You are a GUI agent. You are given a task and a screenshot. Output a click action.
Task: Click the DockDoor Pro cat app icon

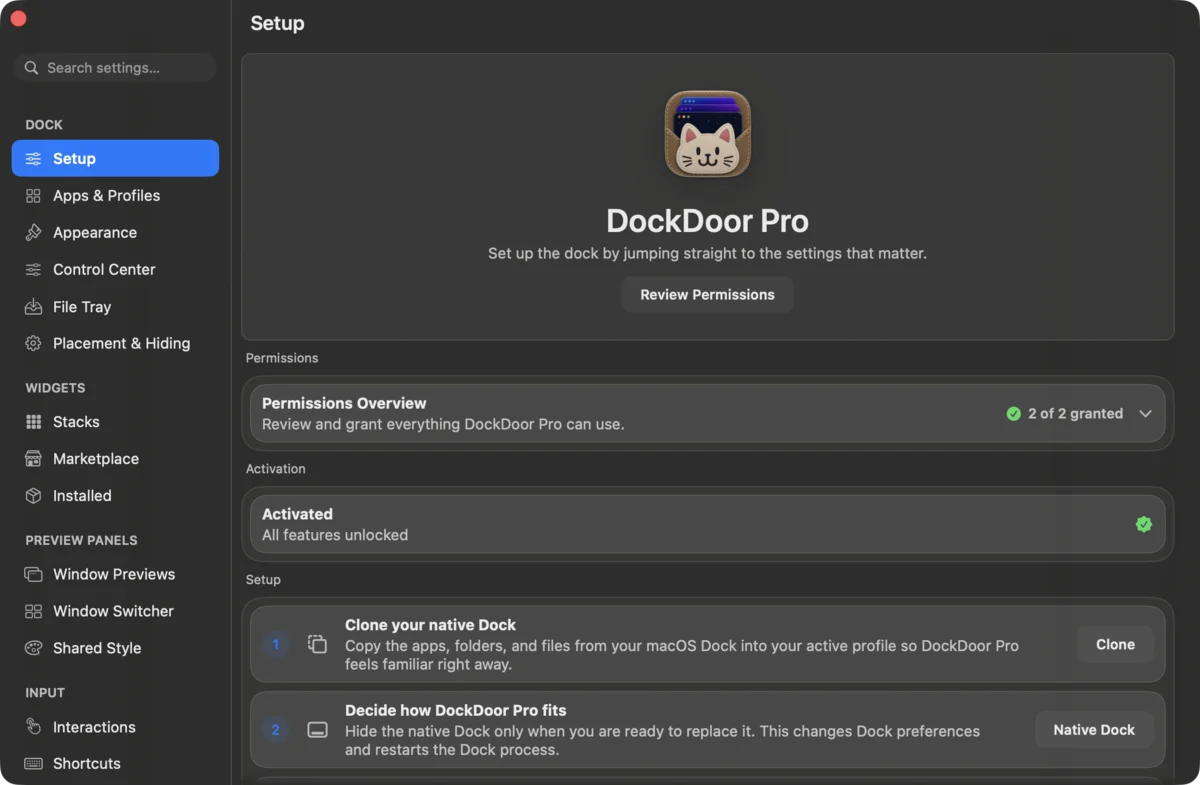point(708,134)
